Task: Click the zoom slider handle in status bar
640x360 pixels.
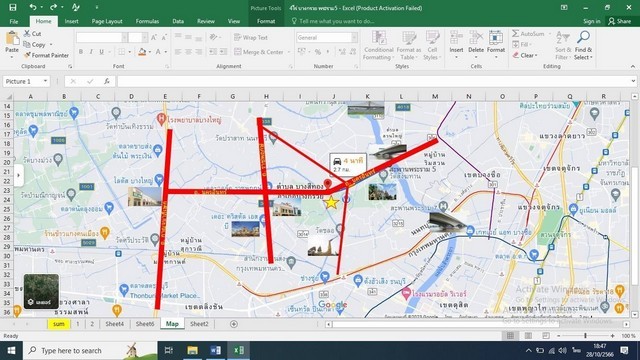Action: (585, 336)
